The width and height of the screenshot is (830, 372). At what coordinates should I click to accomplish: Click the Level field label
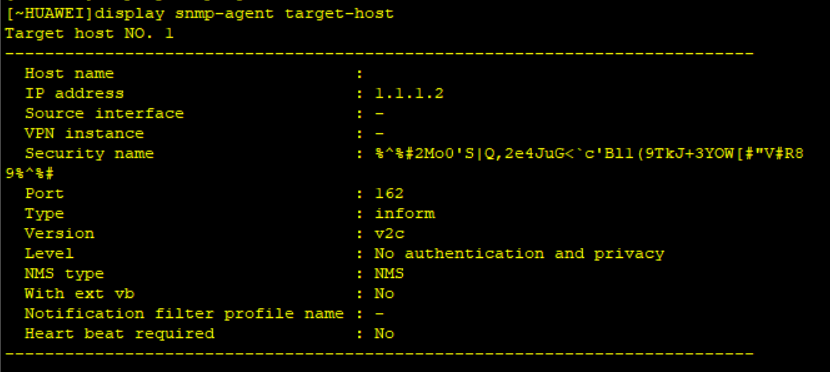pos(49,254)
